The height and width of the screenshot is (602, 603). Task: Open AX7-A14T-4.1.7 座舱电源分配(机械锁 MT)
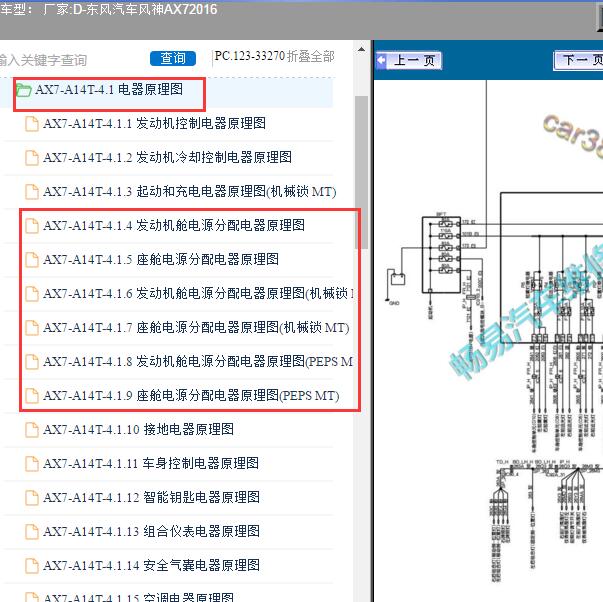(196, 327)
